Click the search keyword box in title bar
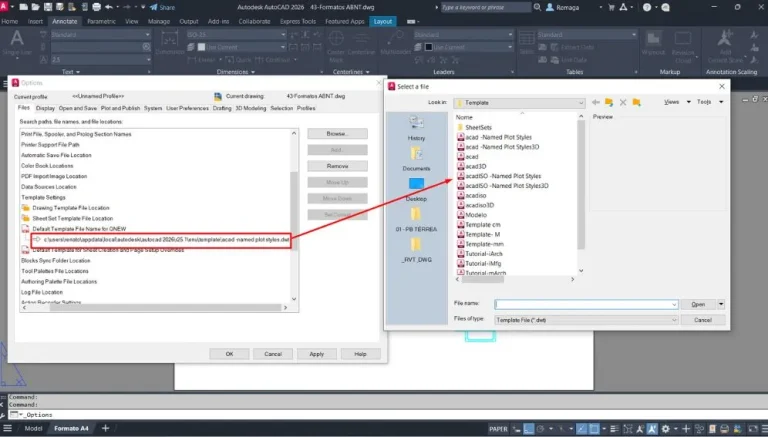Screen dimensions: 768x437 [486, 7]
